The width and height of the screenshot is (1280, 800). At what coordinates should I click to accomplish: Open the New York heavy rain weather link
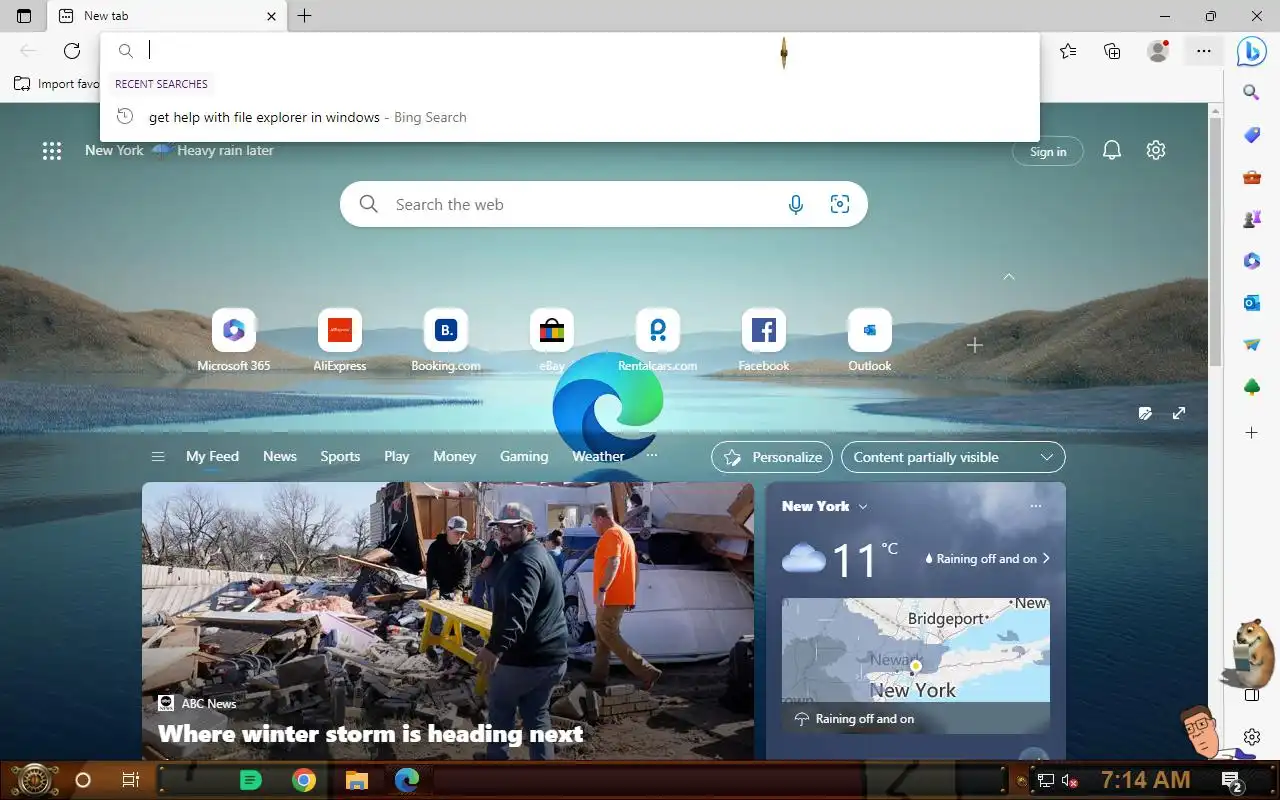pos(180,150)
